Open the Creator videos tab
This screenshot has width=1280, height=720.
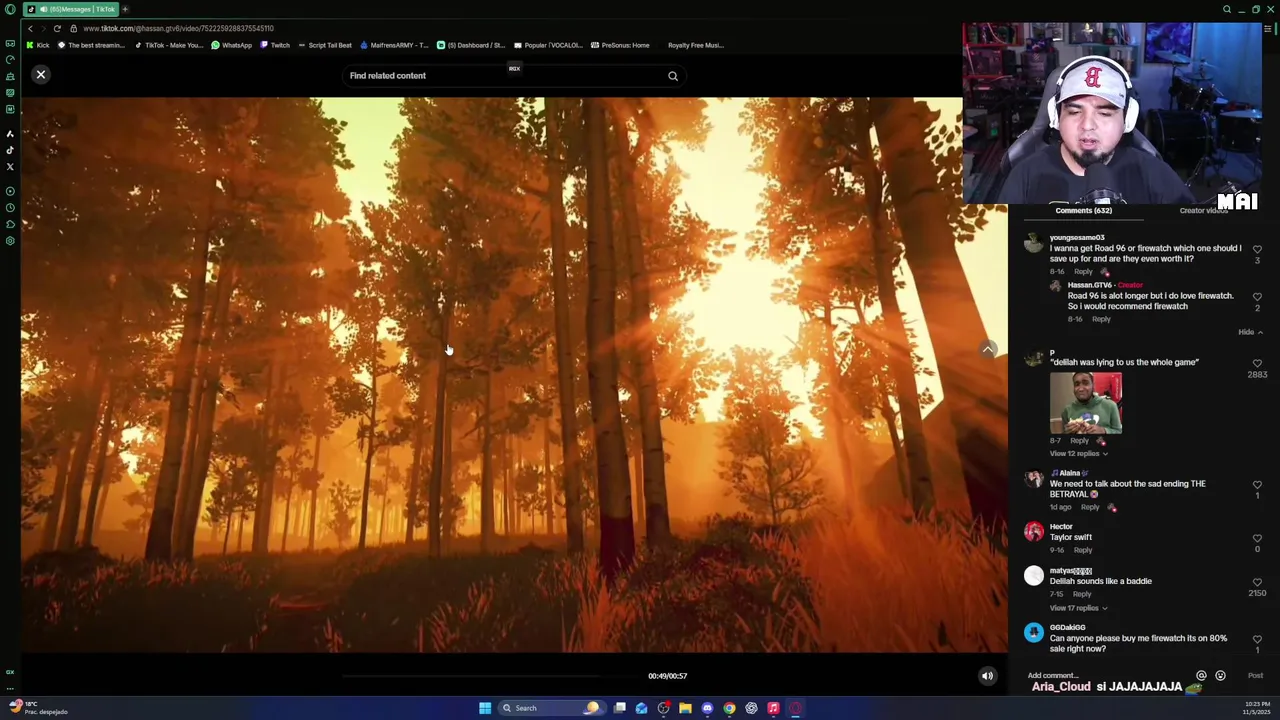click(1203, 211)
